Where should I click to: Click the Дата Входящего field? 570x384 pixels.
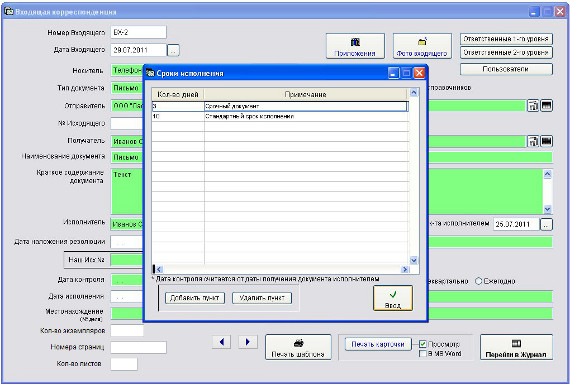[x=138, y=50]
